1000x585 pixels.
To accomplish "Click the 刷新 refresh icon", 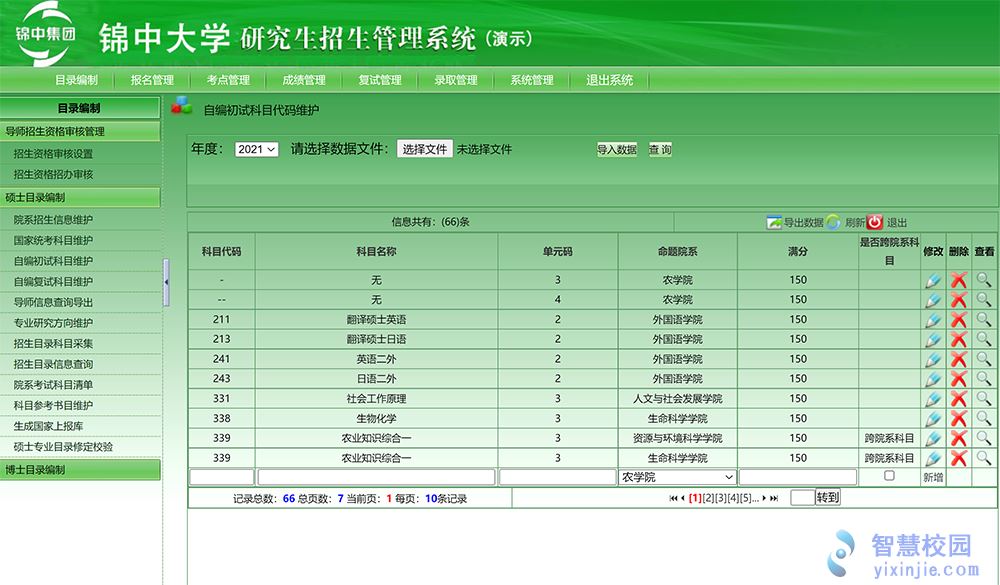I will (x=831, y=222).
